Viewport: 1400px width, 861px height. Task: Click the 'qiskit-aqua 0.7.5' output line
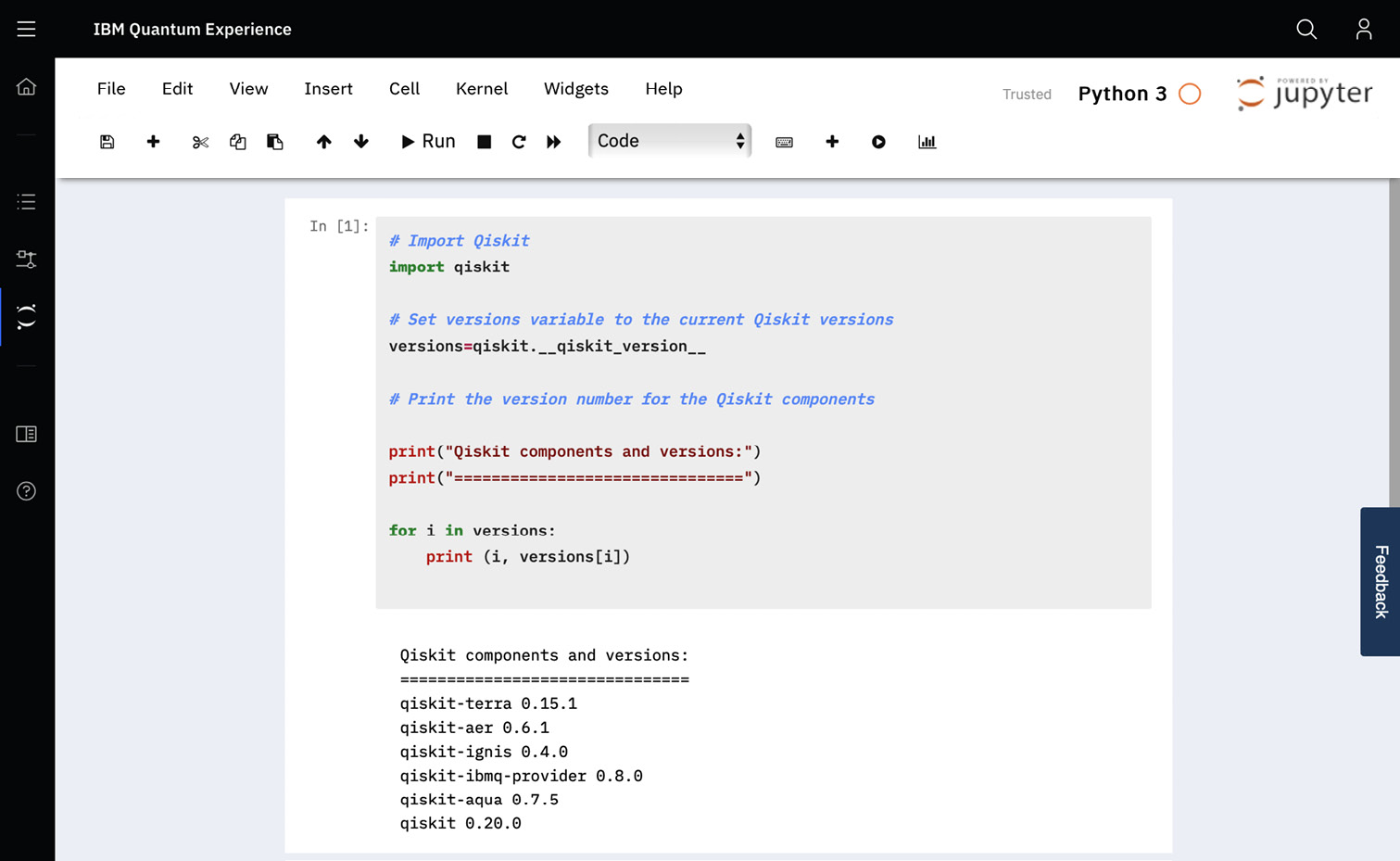pyautogui.click(x=479, y=800)
